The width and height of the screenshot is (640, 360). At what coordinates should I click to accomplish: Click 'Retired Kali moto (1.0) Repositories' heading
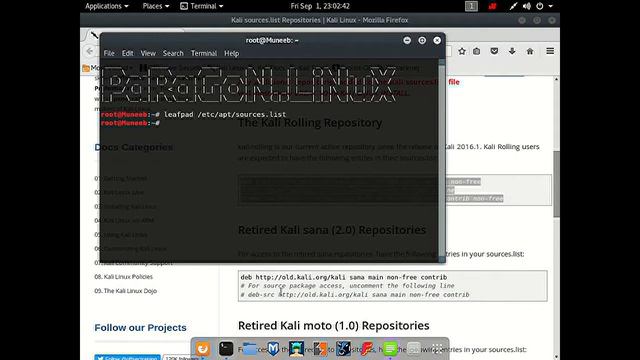333,326
